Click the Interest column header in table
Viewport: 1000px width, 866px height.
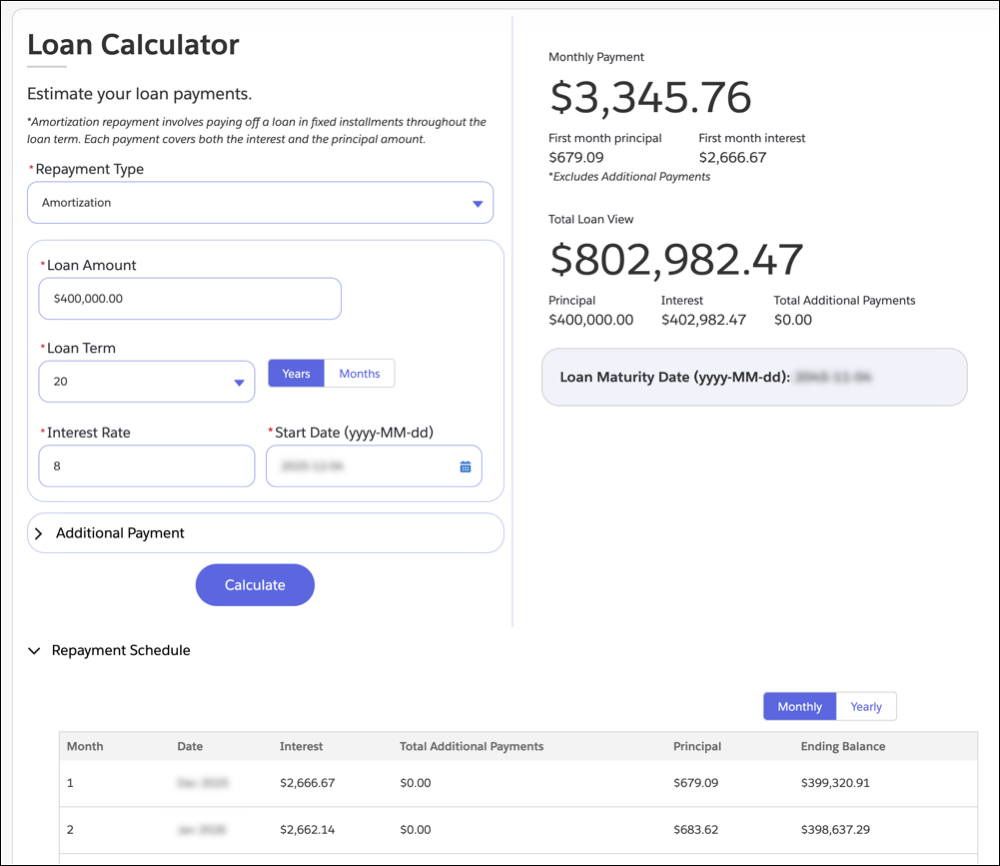click(x=301, y=746)
